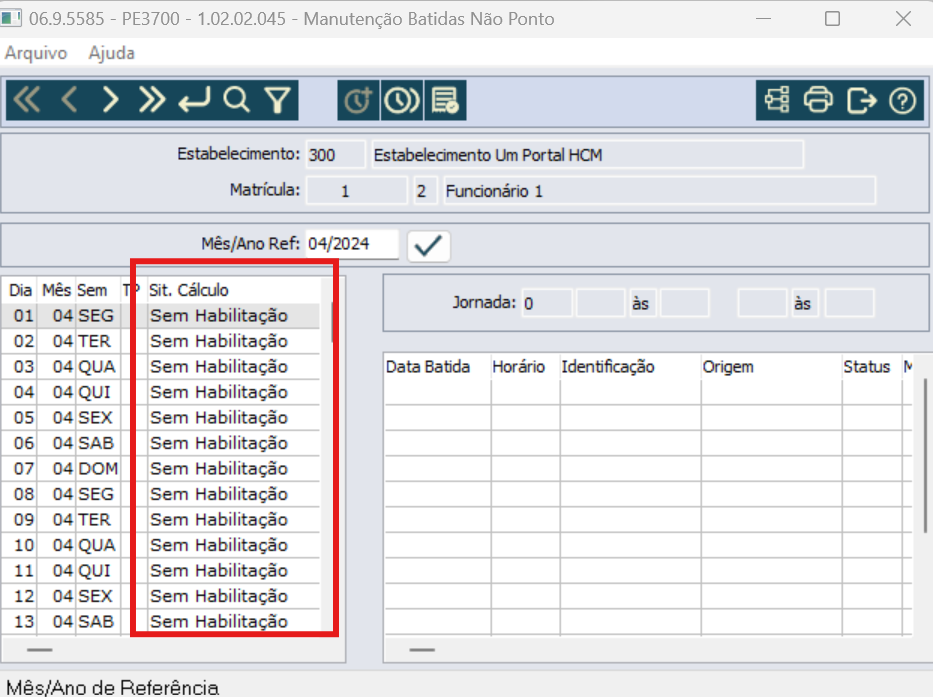933x697 pixels.
Task: Open the help question mark icon
Action: tap(903, 100)
